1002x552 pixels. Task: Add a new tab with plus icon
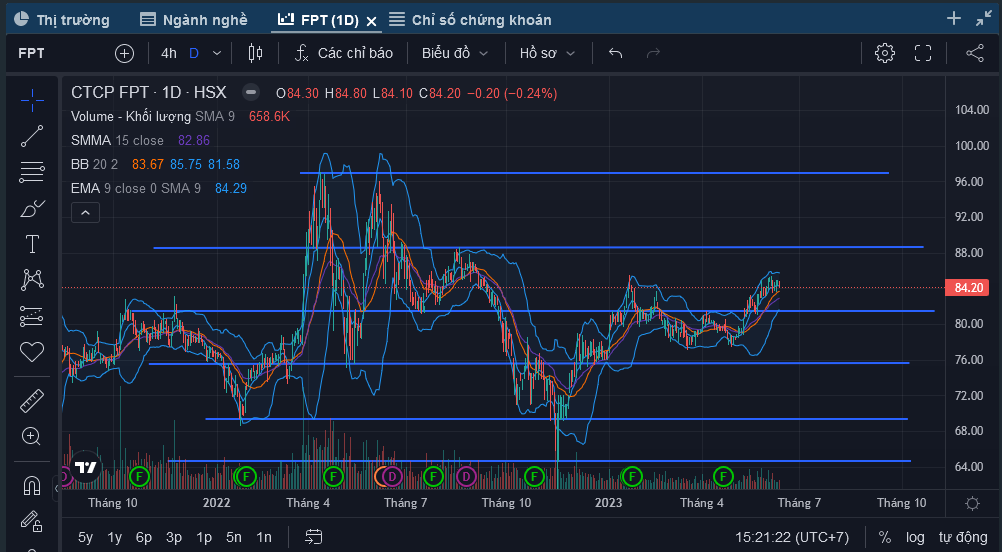(x=954, y=19)
